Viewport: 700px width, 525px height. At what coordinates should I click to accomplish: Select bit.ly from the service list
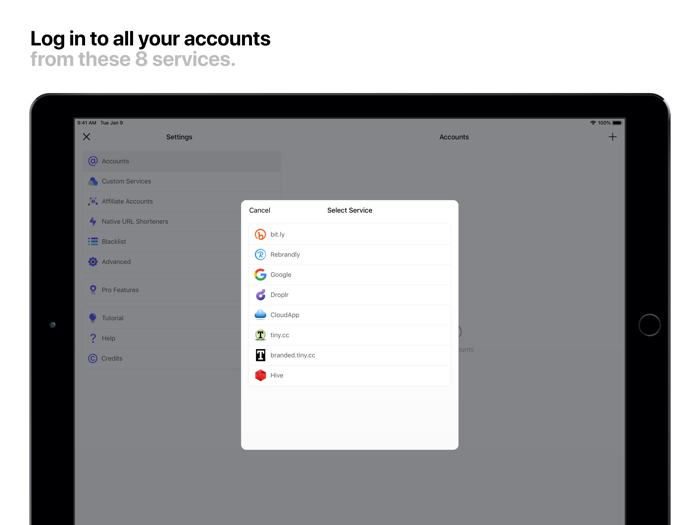click(350, 234)
